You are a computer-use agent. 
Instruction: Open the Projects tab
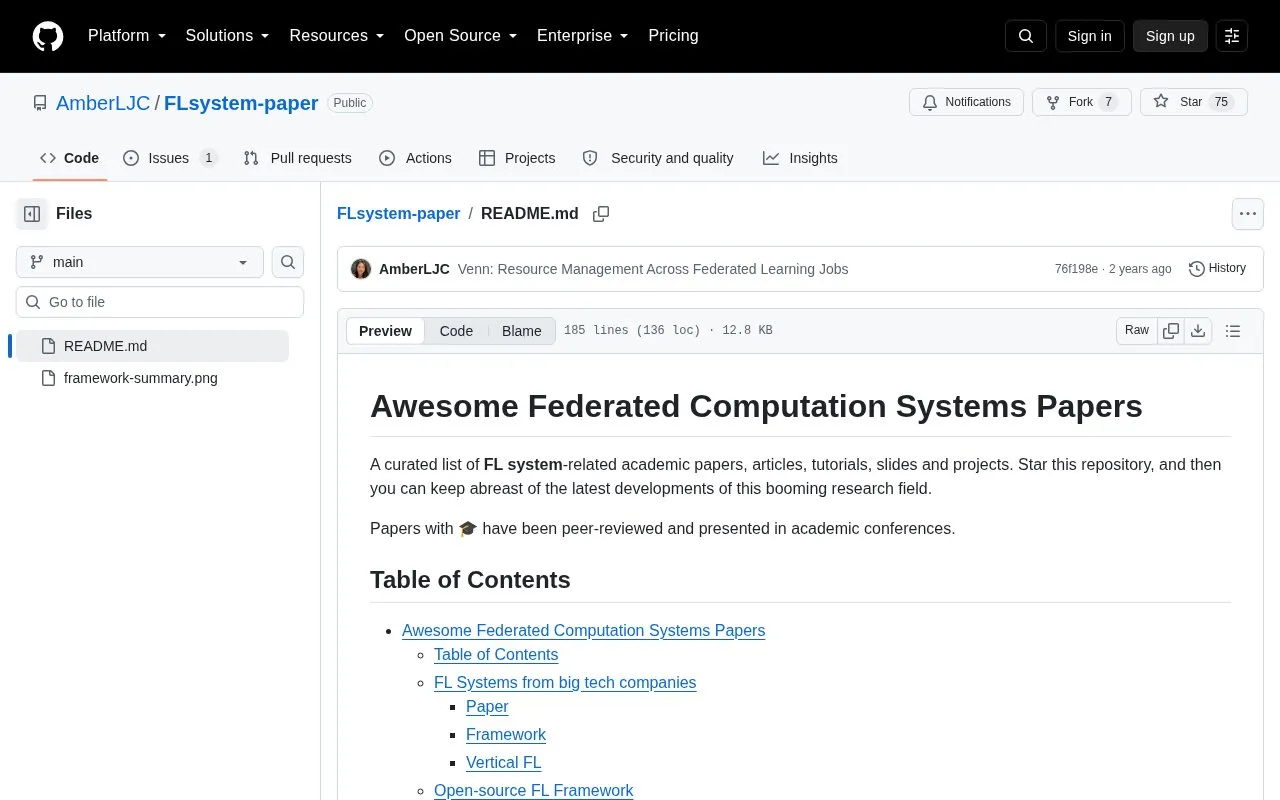click(x=517, y=158)
